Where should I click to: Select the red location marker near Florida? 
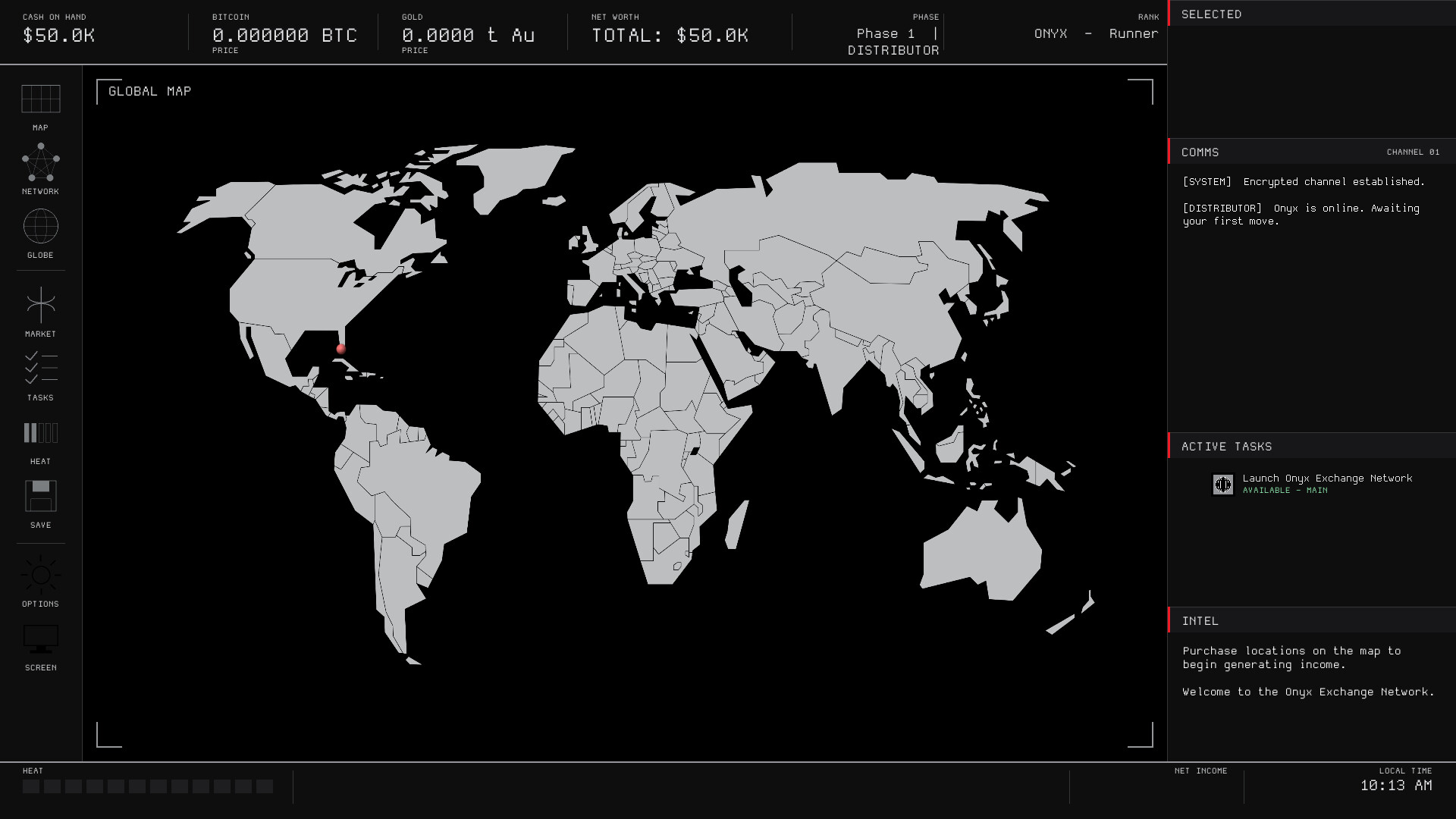(340, 349)
